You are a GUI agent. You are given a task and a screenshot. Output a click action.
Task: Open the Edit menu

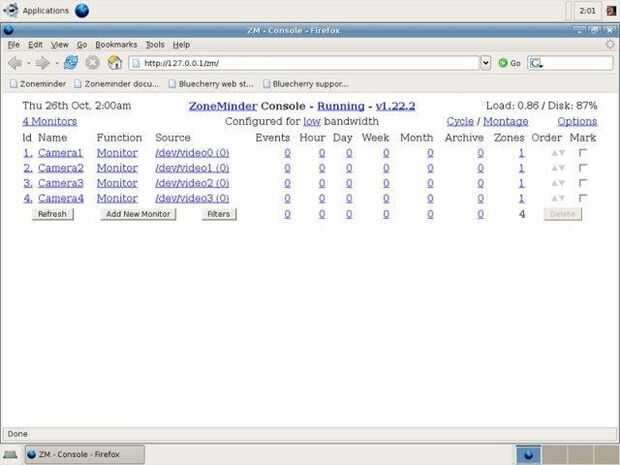pyautogui.click(x=35, y=45)
